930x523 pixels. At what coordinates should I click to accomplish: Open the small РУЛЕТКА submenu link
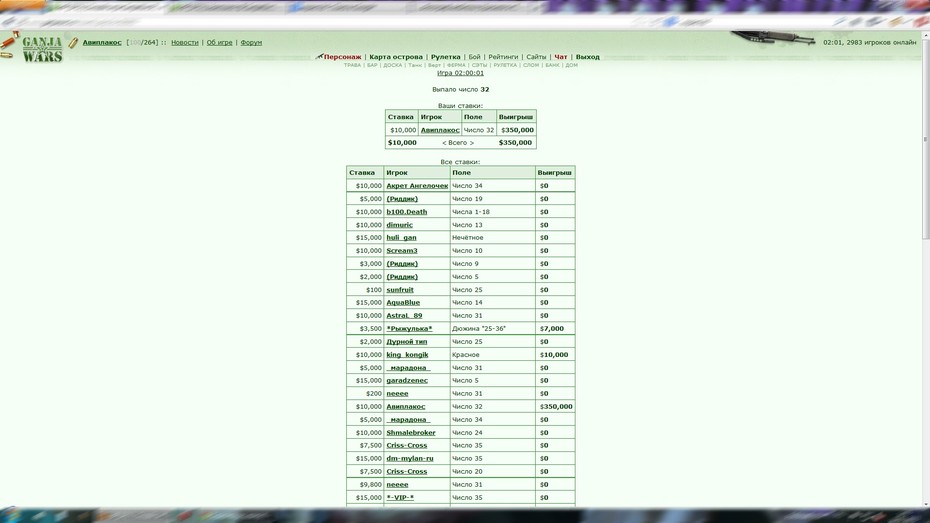505,65
